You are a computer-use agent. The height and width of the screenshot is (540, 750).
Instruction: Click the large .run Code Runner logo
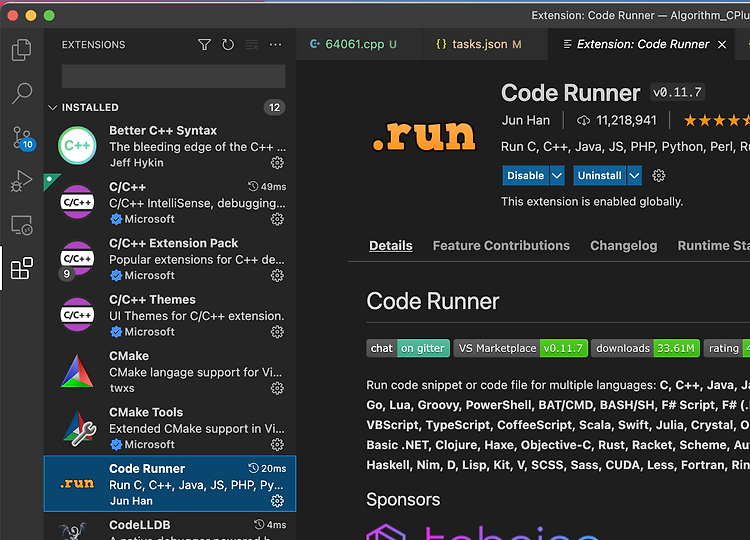click(424, 135)
